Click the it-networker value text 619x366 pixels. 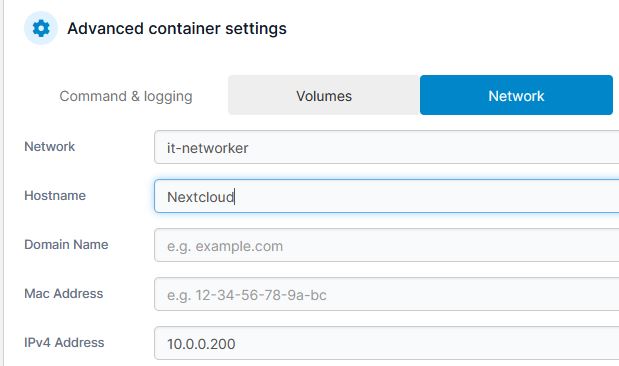click(x=207, y=148)
